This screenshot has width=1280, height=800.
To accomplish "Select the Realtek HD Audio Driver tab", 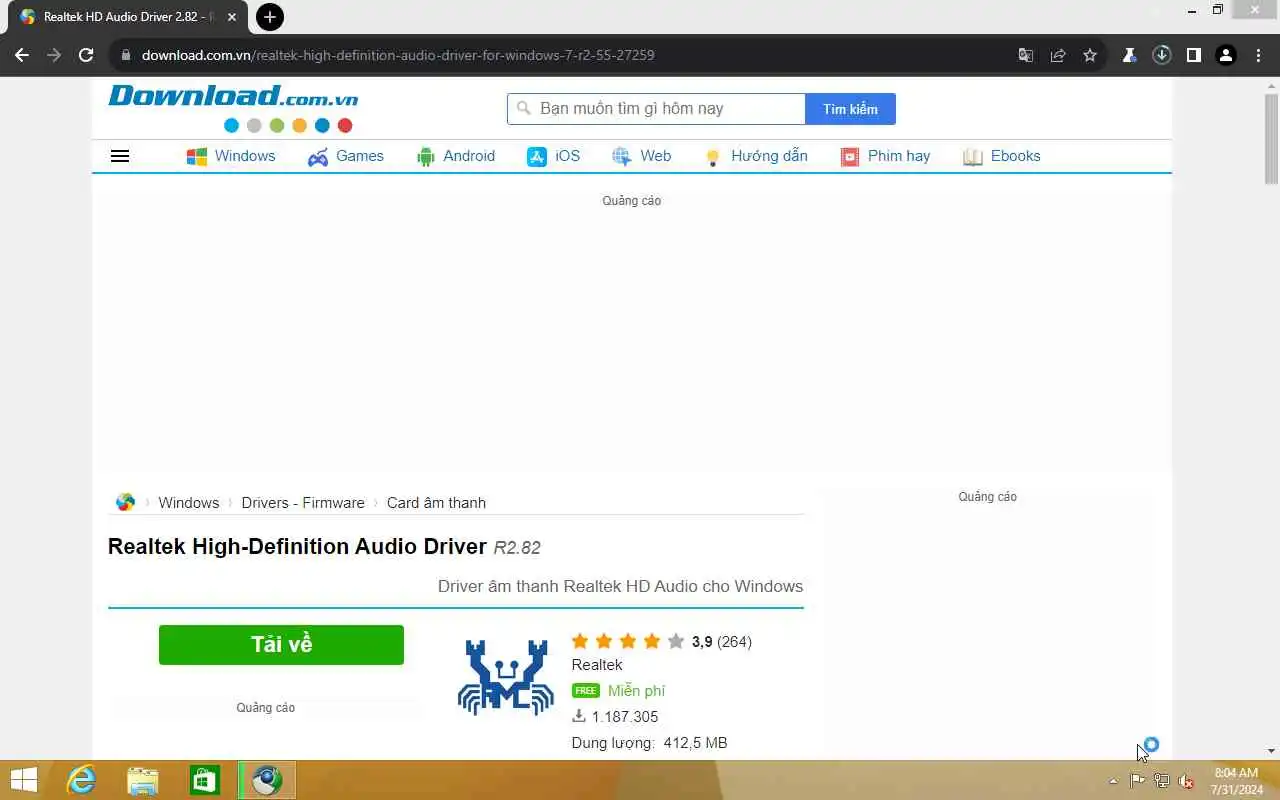I will pos(126,17).
